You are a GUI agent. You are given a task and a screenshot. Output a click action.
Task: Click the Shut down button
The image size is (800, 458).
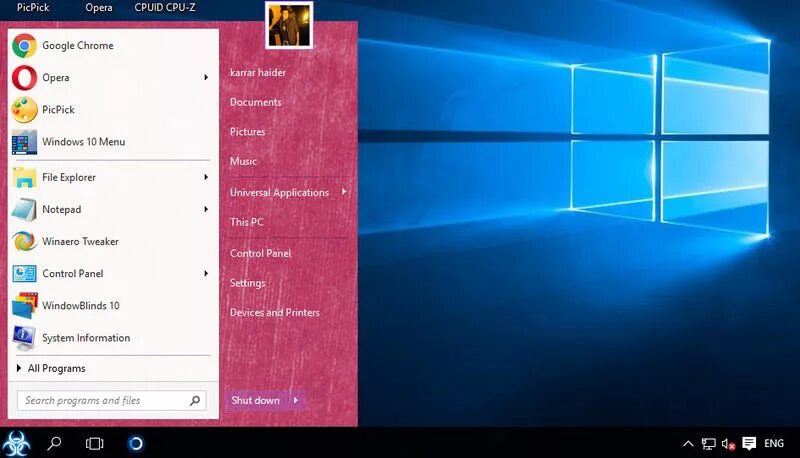pos(256,400)
